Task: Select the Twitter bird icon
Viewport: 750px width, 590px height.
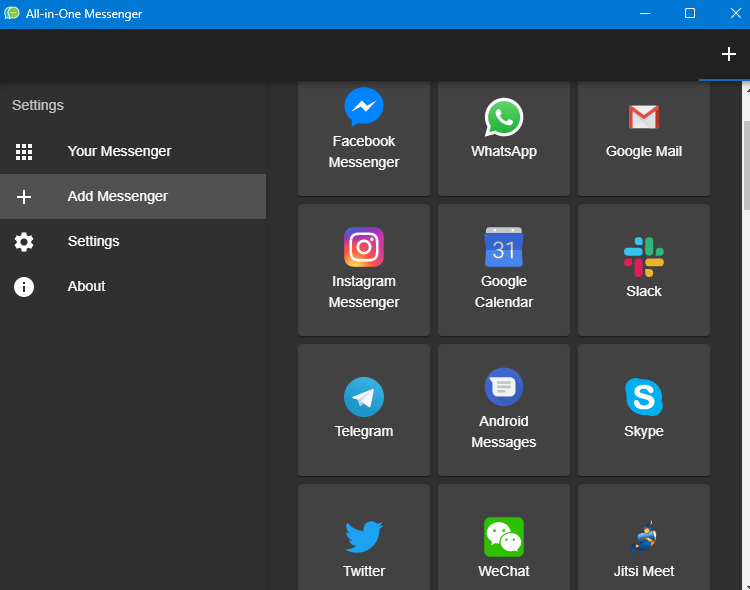Action: click(364, 536)
